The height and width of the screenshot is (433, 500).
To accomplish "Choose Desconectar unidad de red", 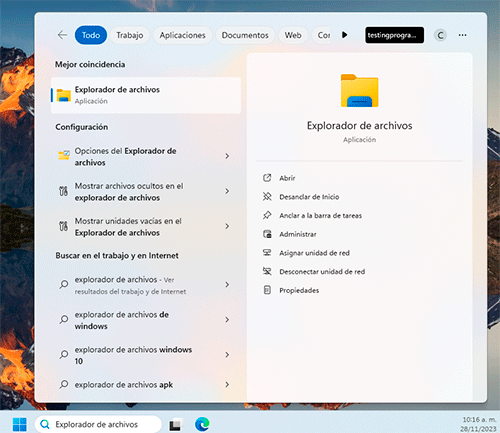I will pos(322,272).
